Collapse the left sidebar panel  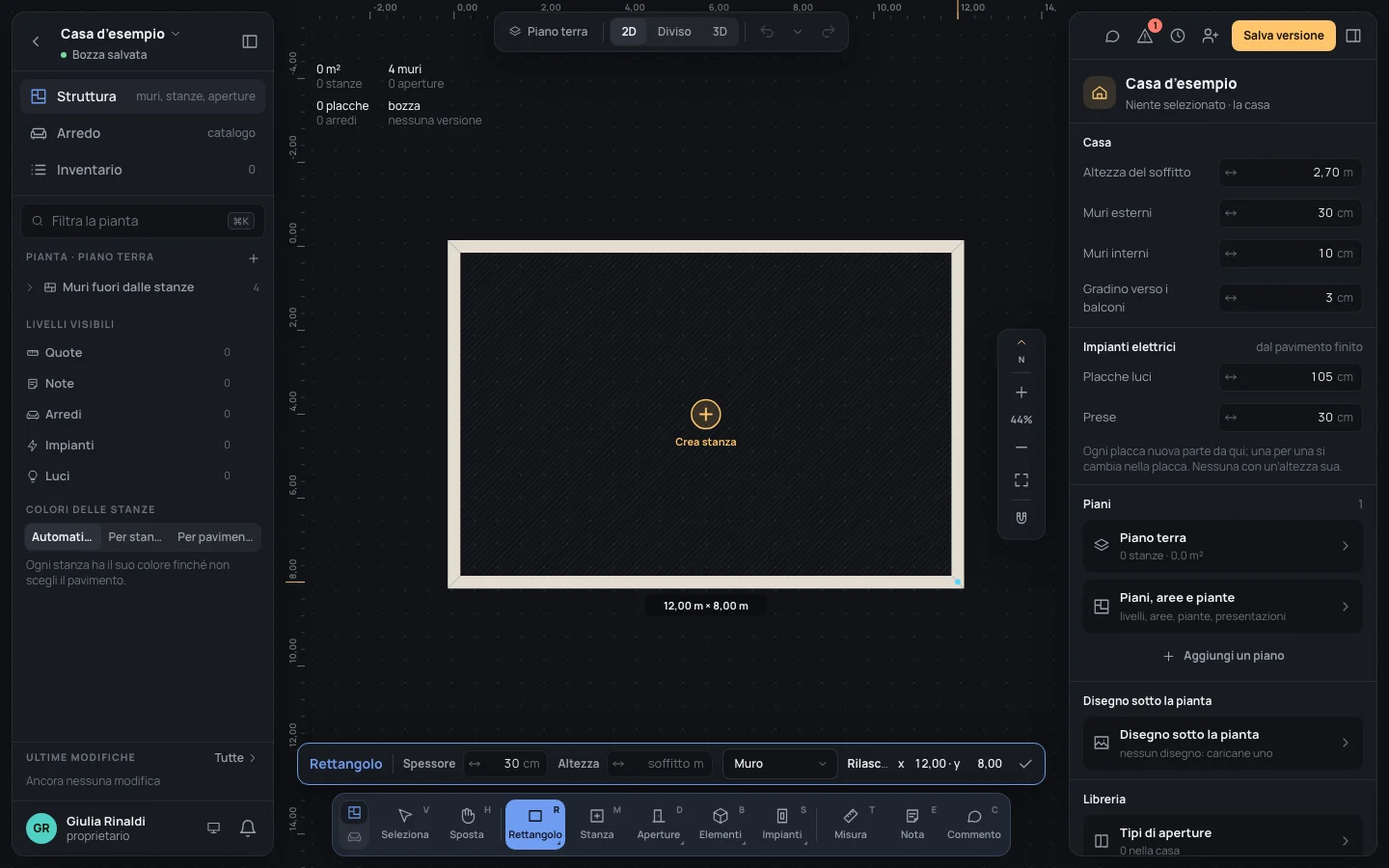click(250, 41)
